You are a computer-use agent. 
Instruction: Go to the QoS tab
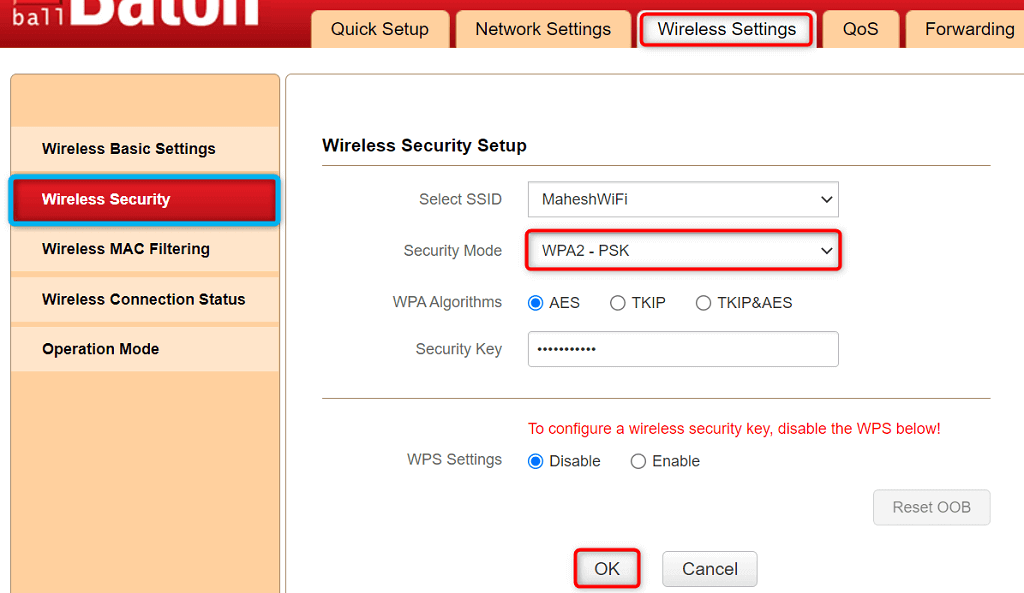tap(860, 29)
